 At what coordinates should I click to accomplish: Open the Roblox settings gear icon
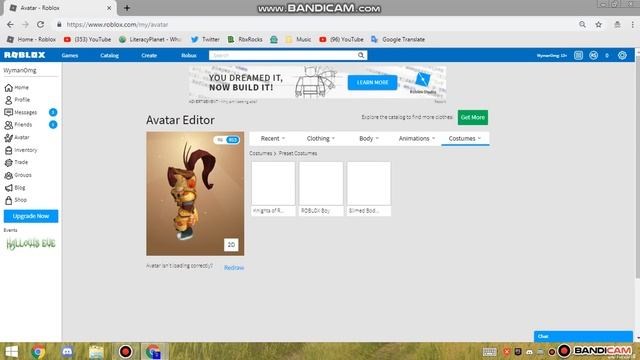coord(622,55)
